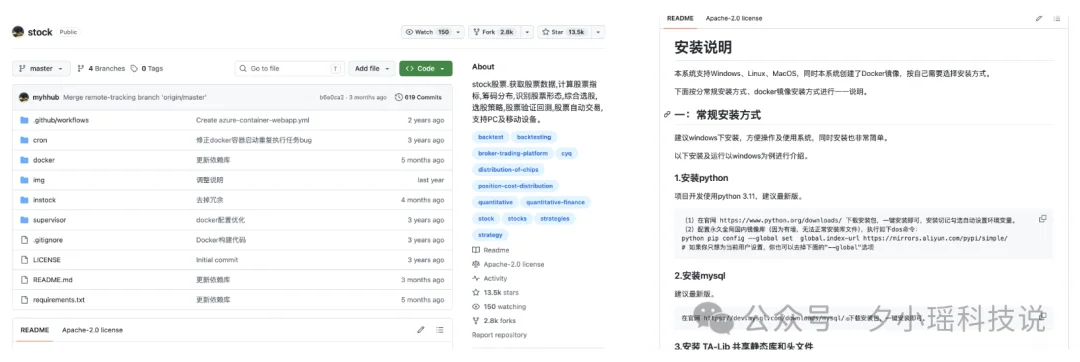
Task: Fork the stock repository
Action: 494,32
